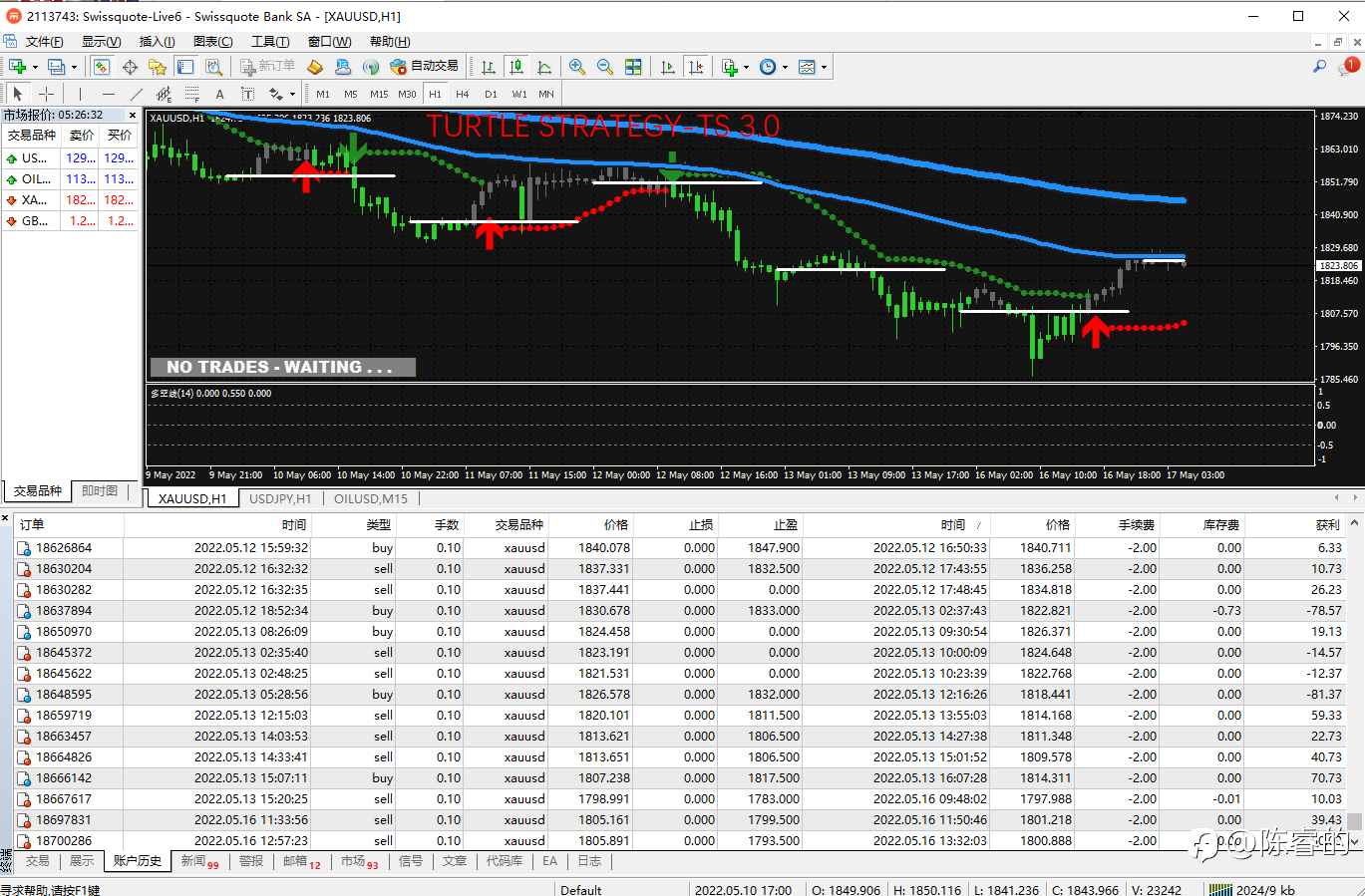
Task: Select the crosshair cursor tool
Action: 46,94
